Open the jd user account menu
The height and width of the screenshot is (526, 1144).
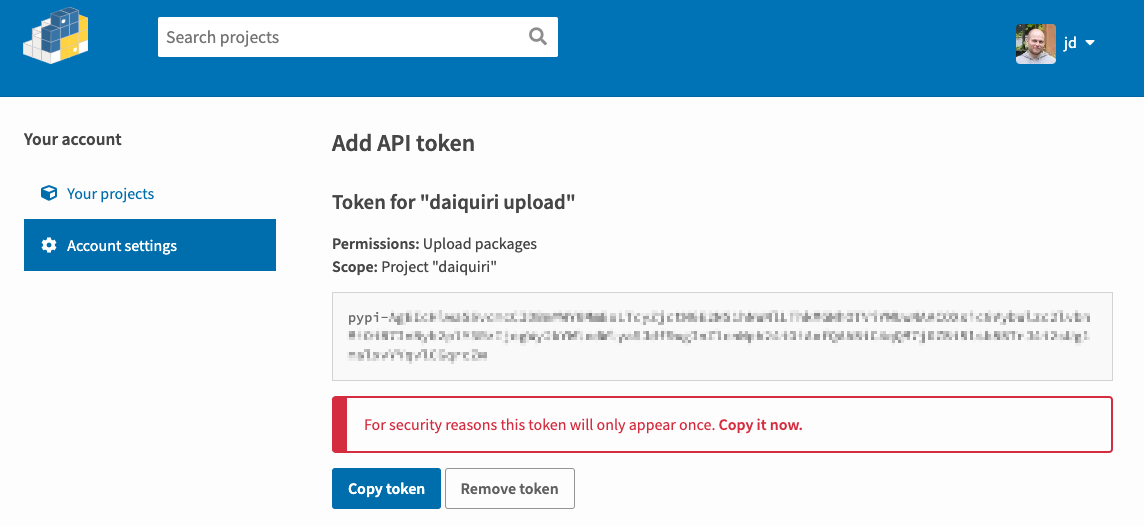[1056, 44]
